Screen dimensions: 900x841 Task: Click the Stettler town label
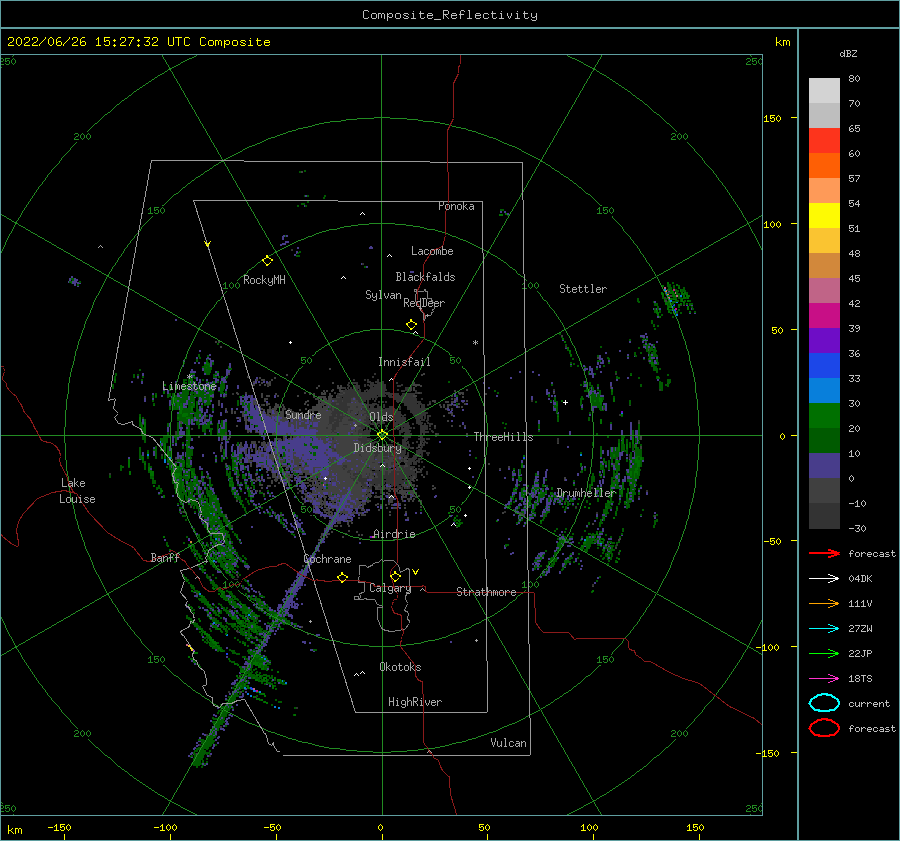[x=583, y=289]
